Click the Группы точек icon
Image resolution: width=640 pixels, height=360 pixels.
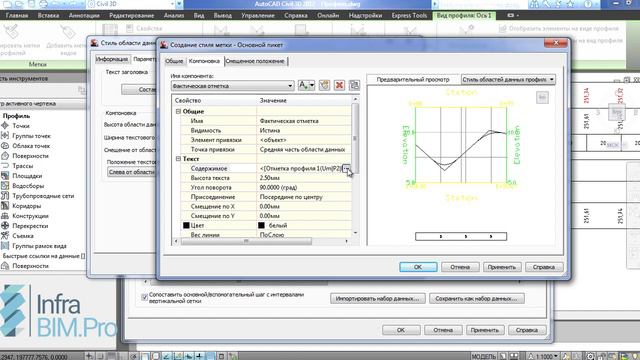[x=5, y=136]
